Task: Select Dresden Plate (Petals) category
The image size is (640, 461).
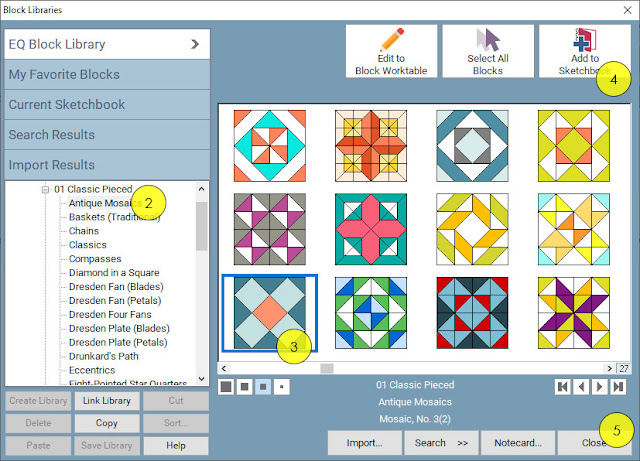Action: 118,342
